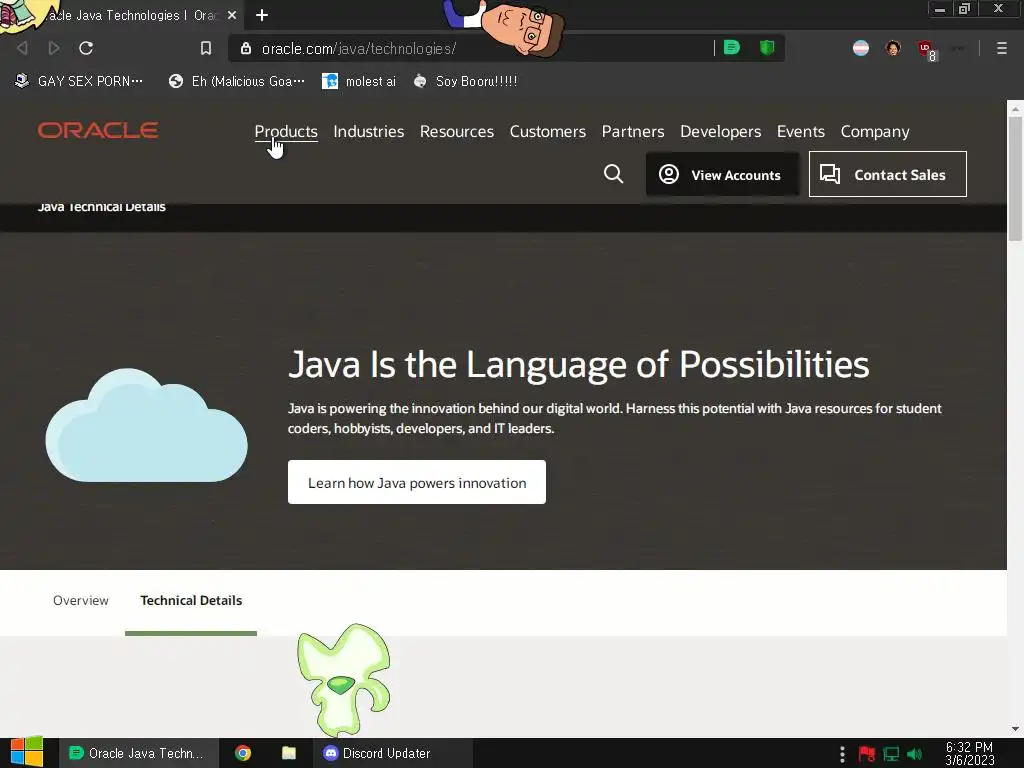Switch to the Overview tab
Screen dimensions: 1024x768
pyautogui.click(x=81, y=600)
